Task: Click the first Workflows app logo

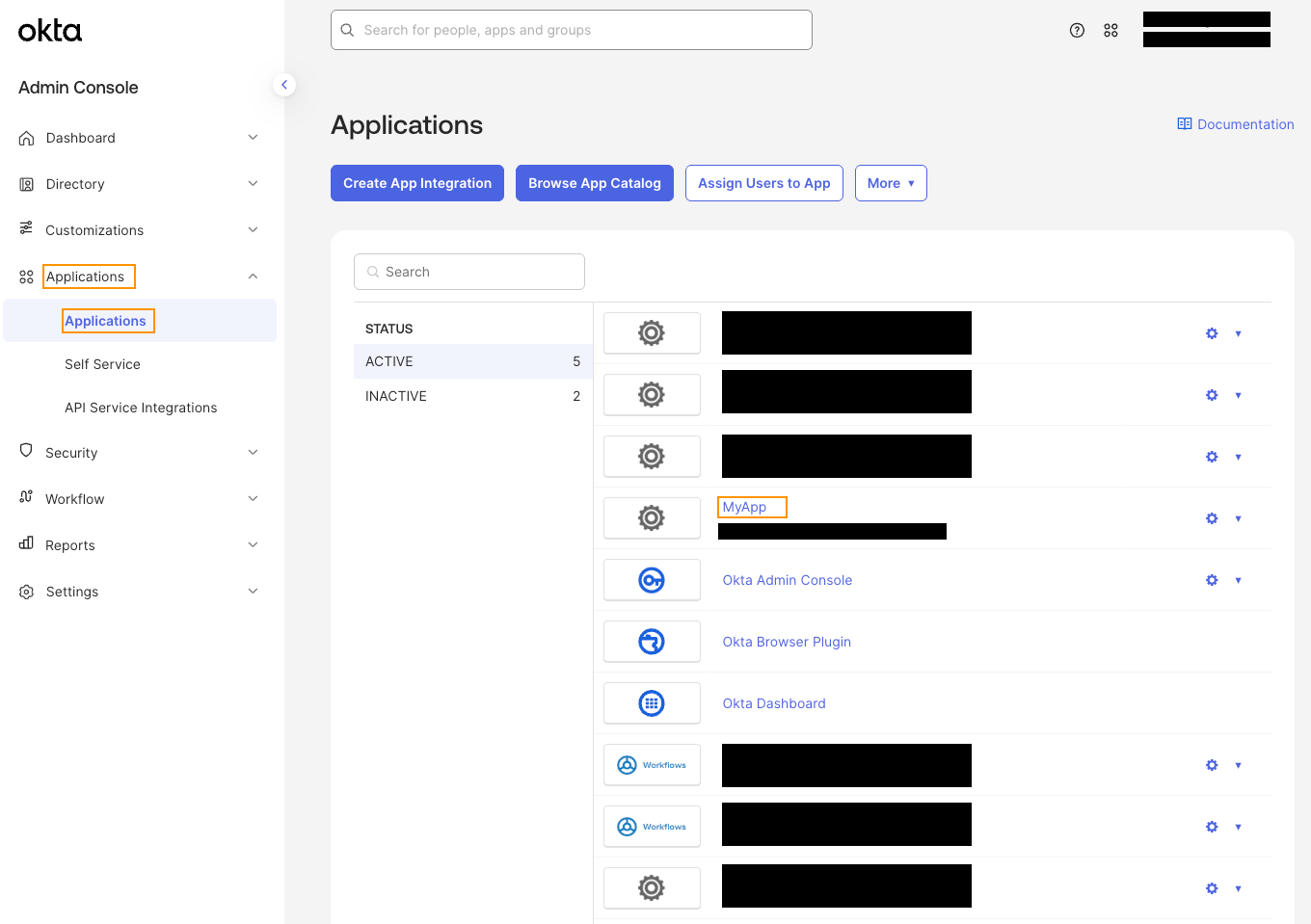Action: (652, 765)
